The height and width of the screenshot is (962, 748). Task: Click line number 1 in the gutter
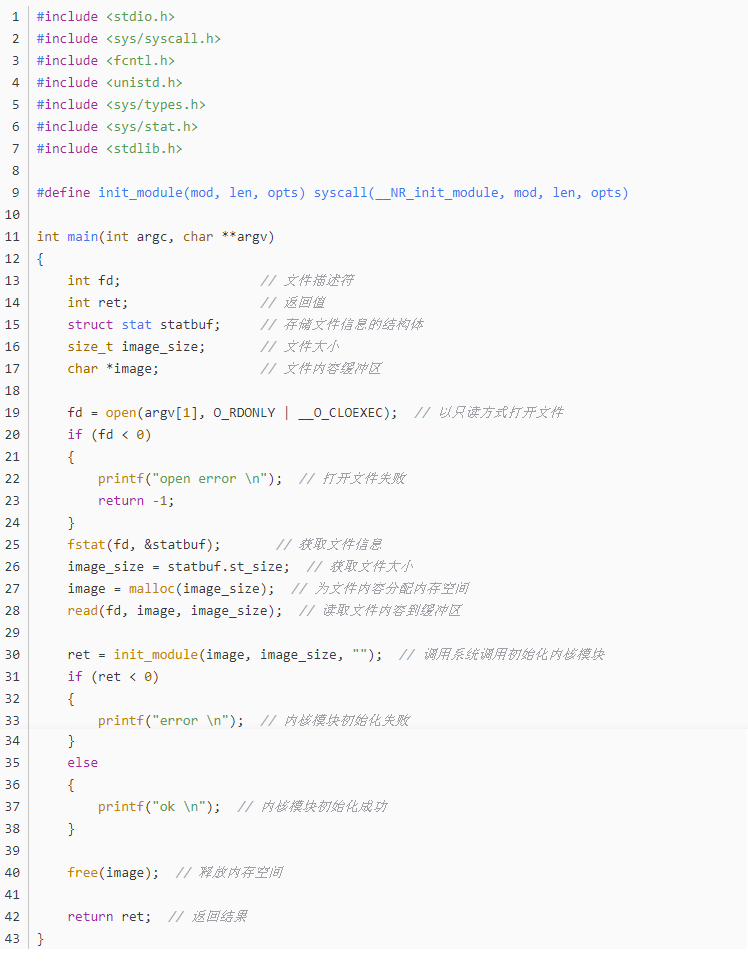click(x=16, y=17)
